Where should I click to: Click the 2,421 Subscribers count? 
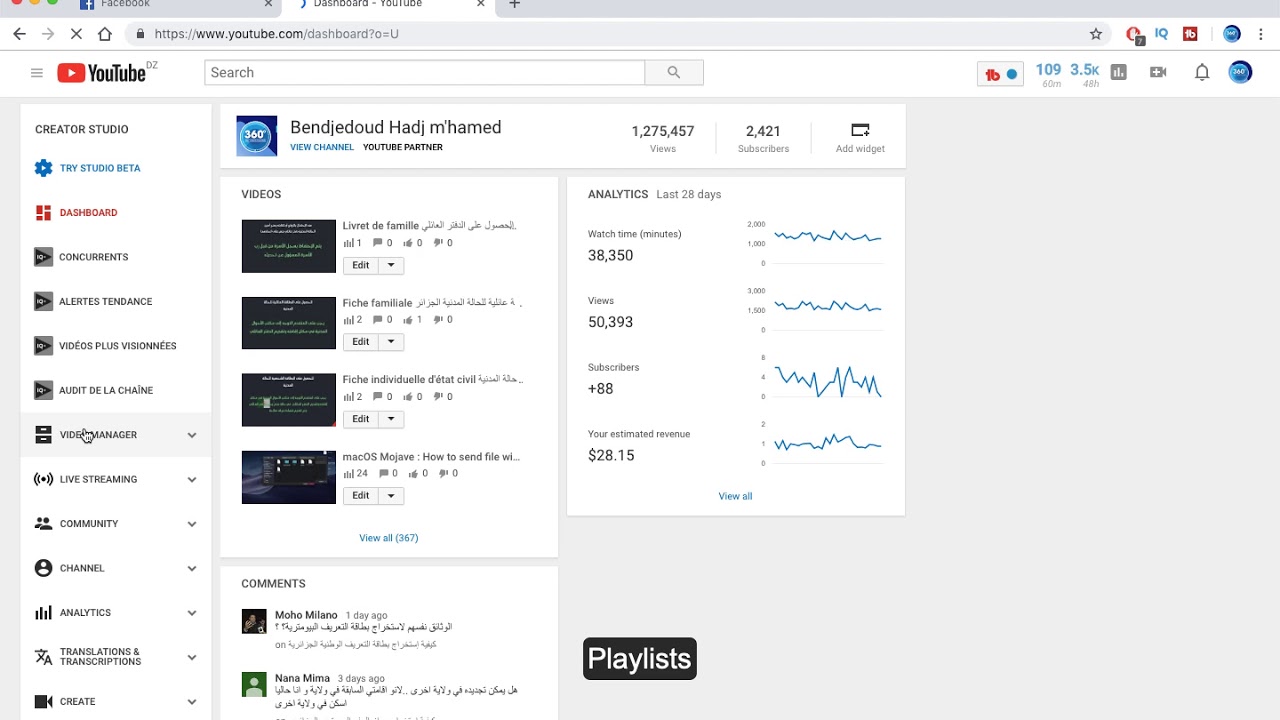[763, 131]
